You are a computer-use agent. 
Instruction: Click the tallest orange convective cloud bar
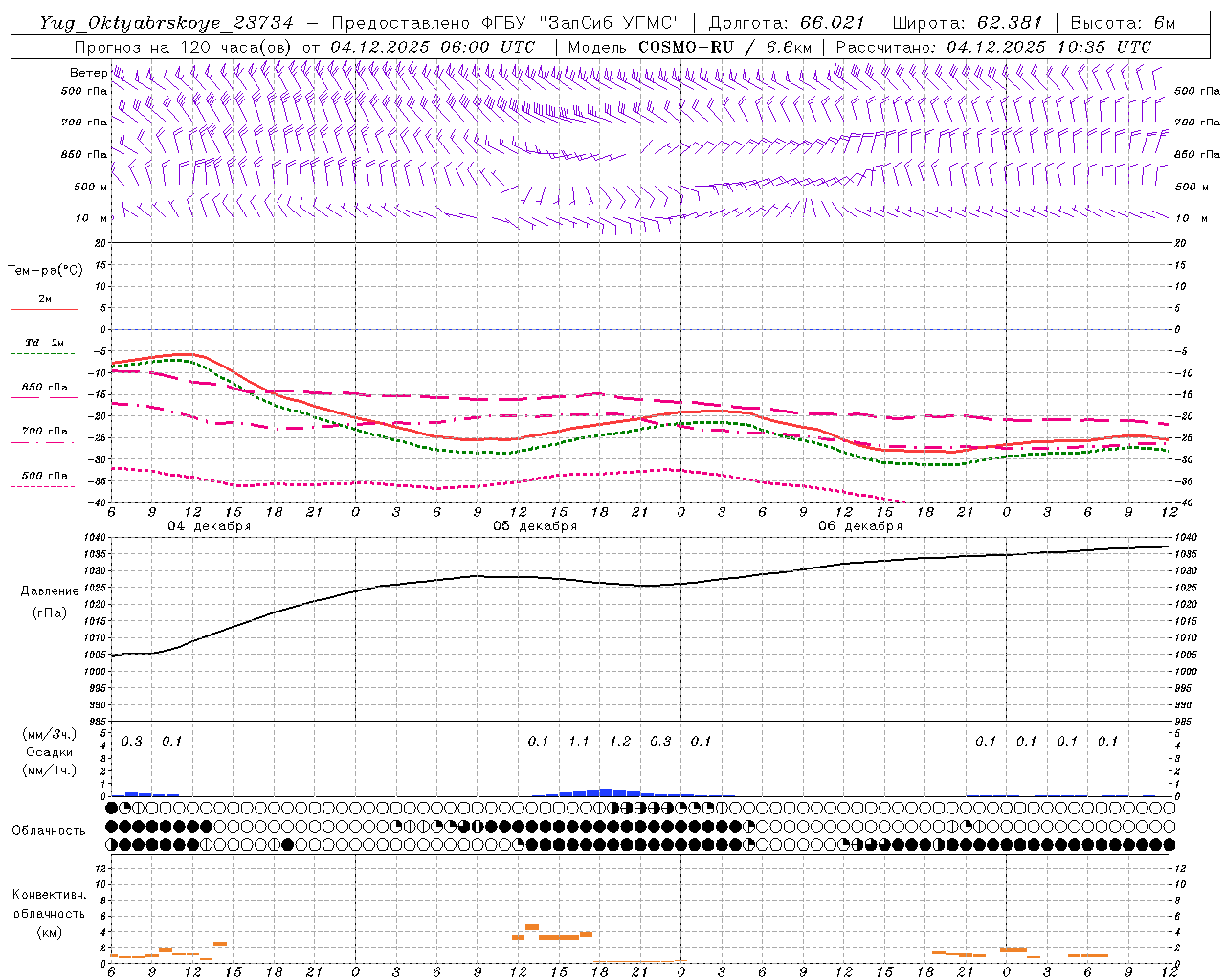click(x=532, y=927)
